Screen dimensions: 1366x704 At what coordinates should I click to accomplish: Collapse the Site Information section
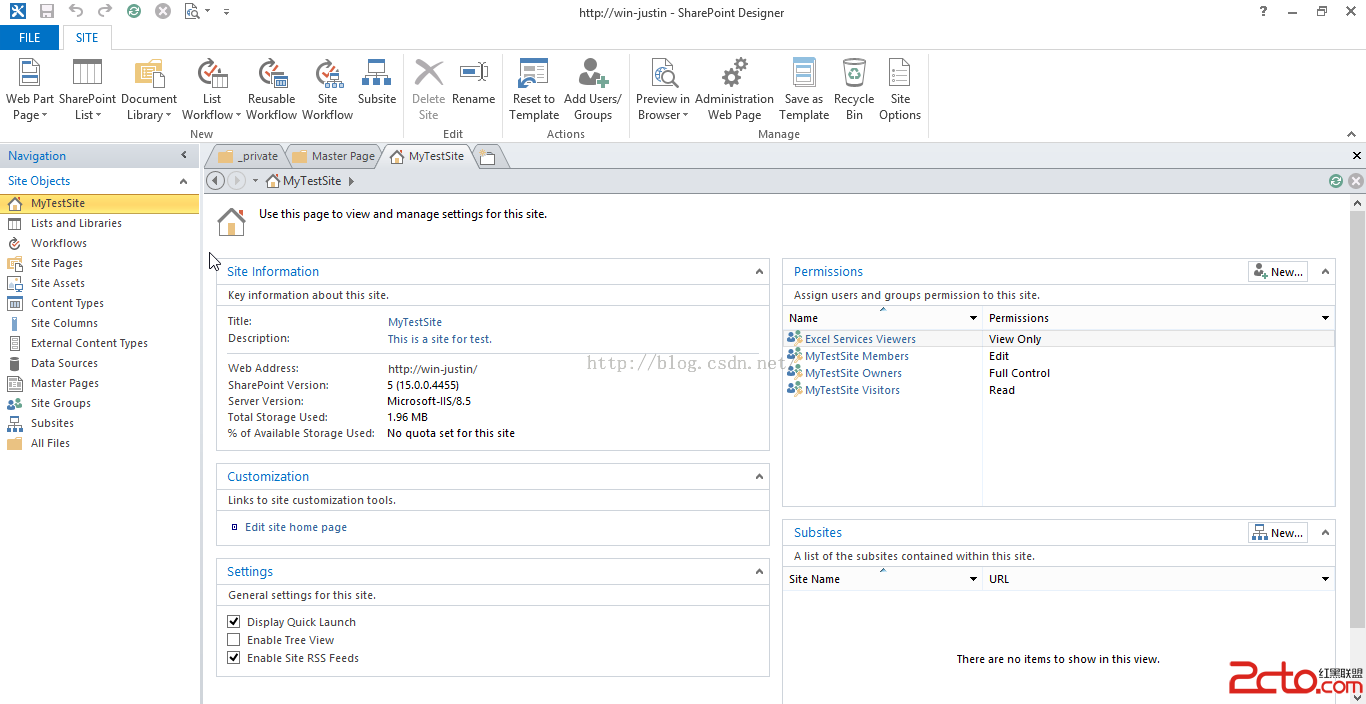tap(759, 271)
